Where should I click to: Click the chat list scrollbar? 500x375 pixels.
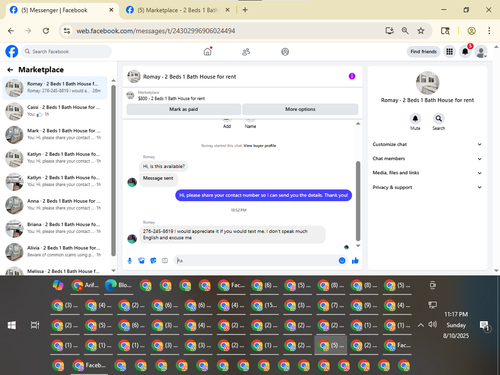[x=113, y=170]
